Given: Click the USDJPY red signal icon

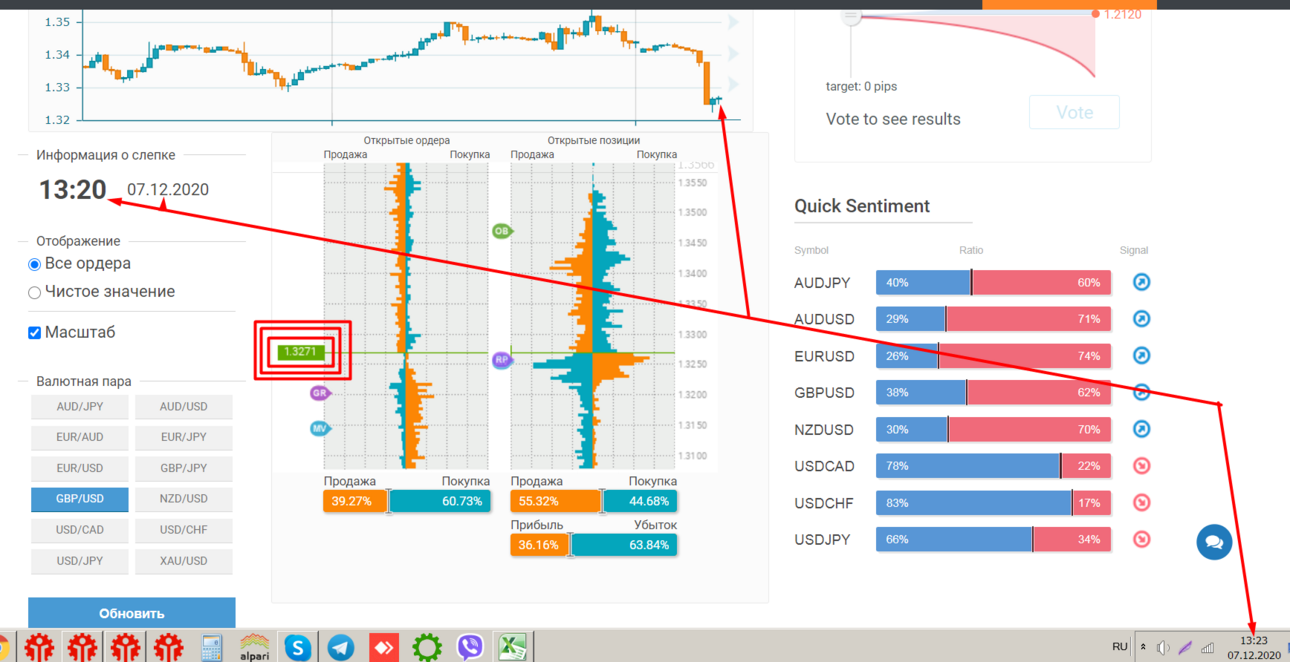Looking at the screenshot, I should pyautogui.click(x=1141, y=539).
